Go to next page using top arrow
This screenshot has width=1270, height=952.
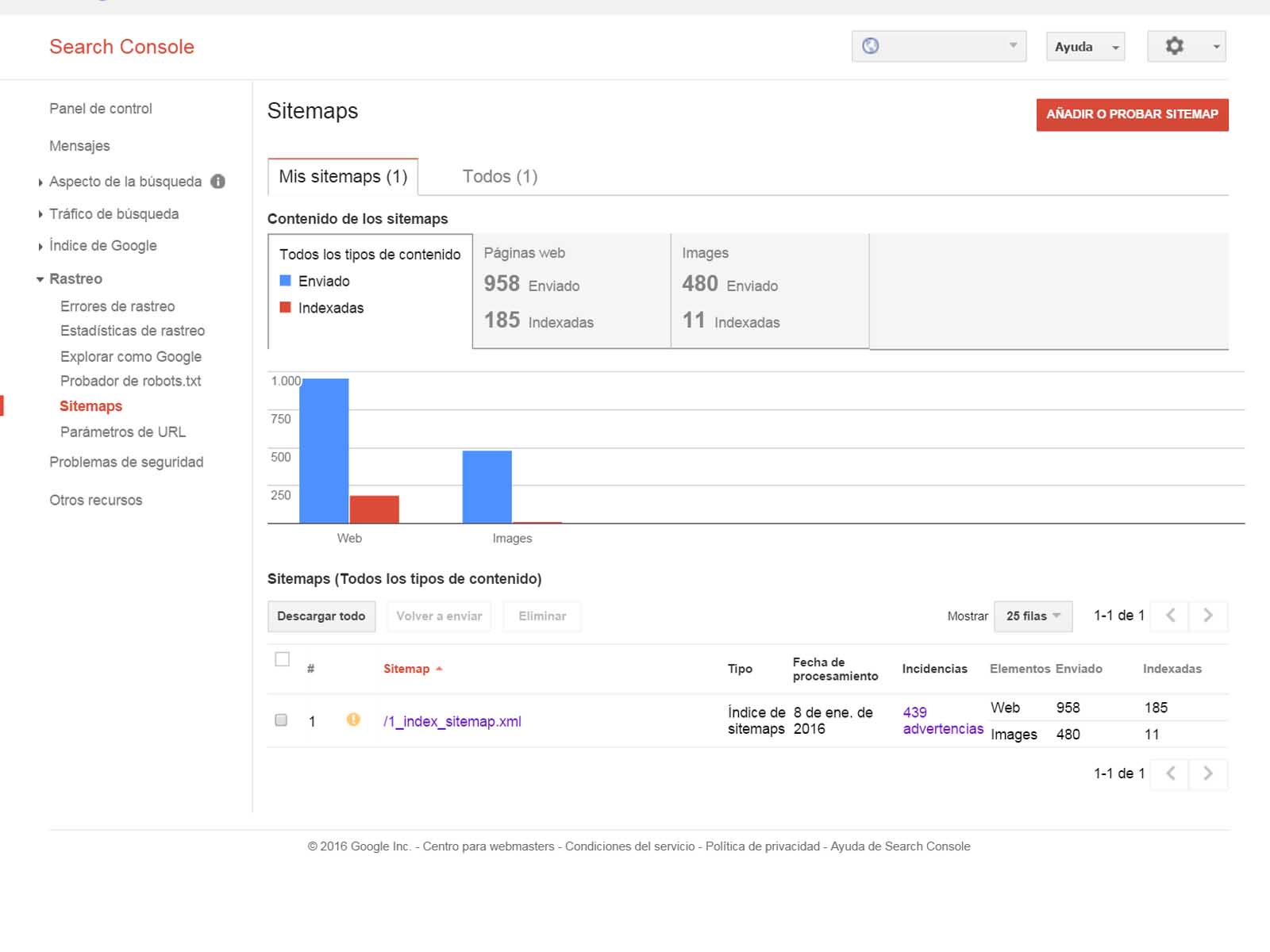[1207, 616]
